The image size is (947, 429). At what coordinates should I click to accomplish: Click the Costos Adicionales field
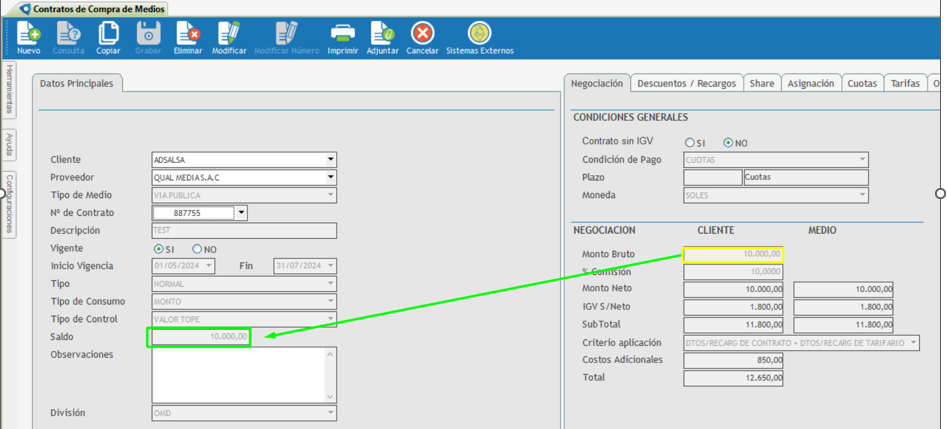pos(734,361)
